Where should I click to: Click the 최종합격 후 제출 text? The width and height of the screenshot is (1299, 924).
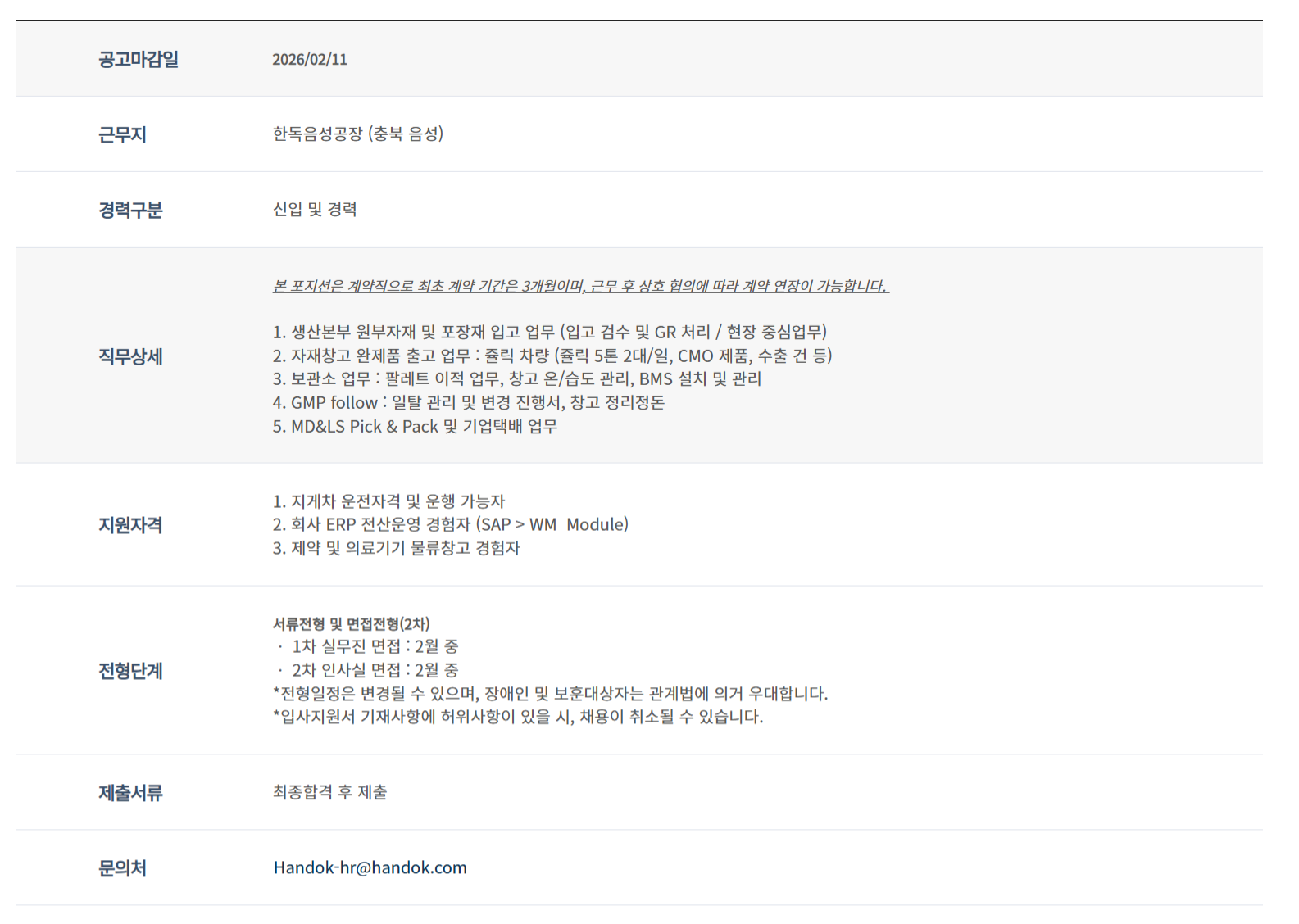pyautogui.click(x=329, y=792)
